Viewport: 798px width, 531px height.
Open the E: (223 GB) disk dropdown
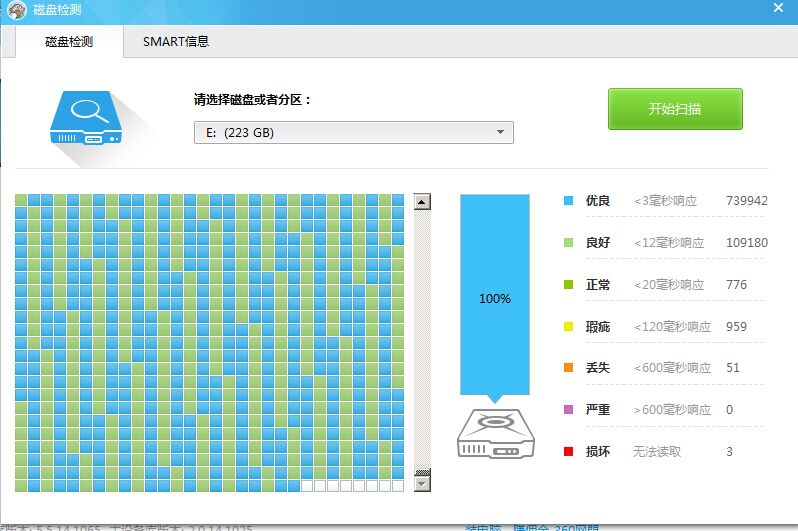[x=353, y=132]
